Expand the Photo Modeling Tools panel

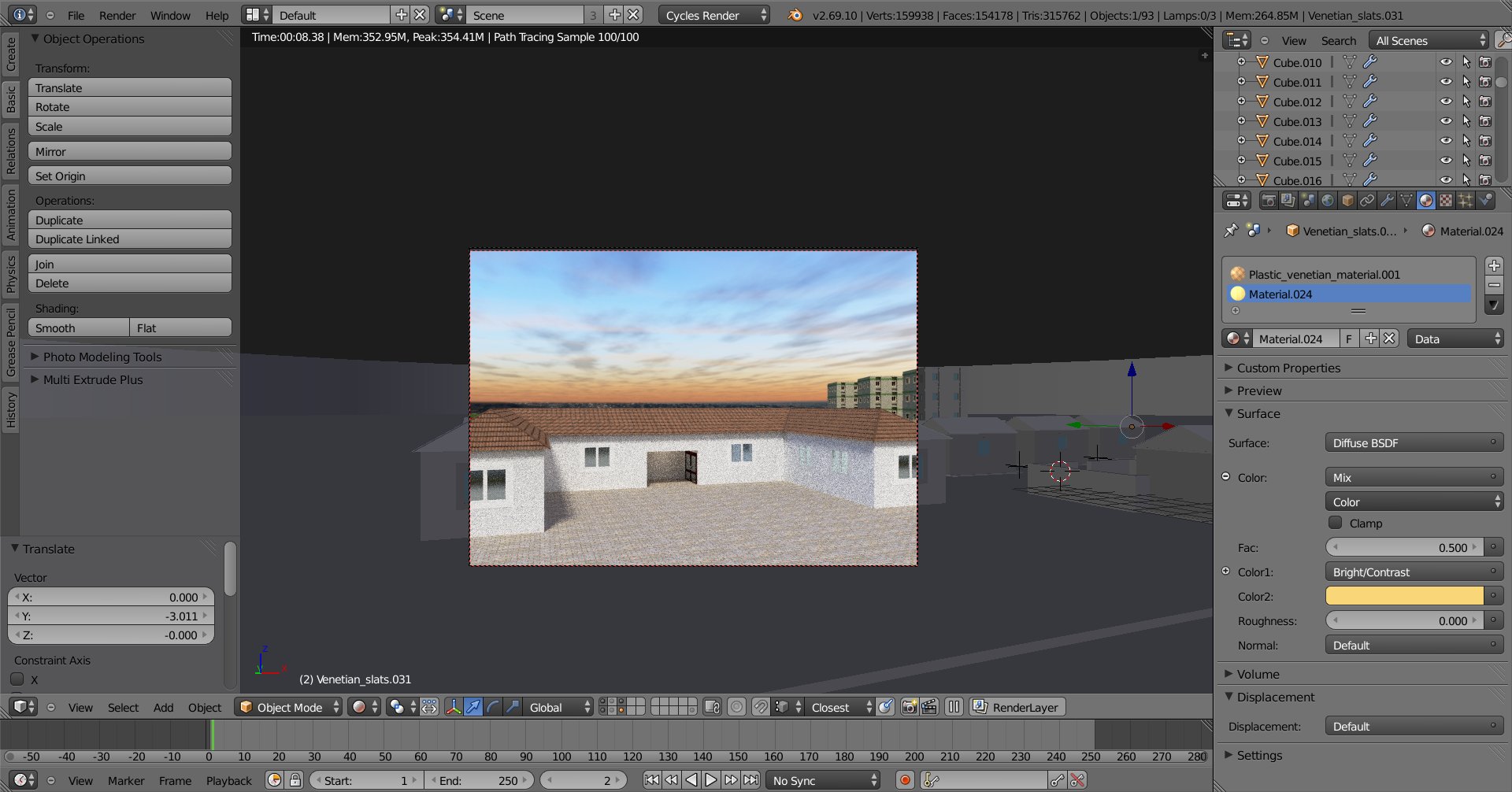102,357
